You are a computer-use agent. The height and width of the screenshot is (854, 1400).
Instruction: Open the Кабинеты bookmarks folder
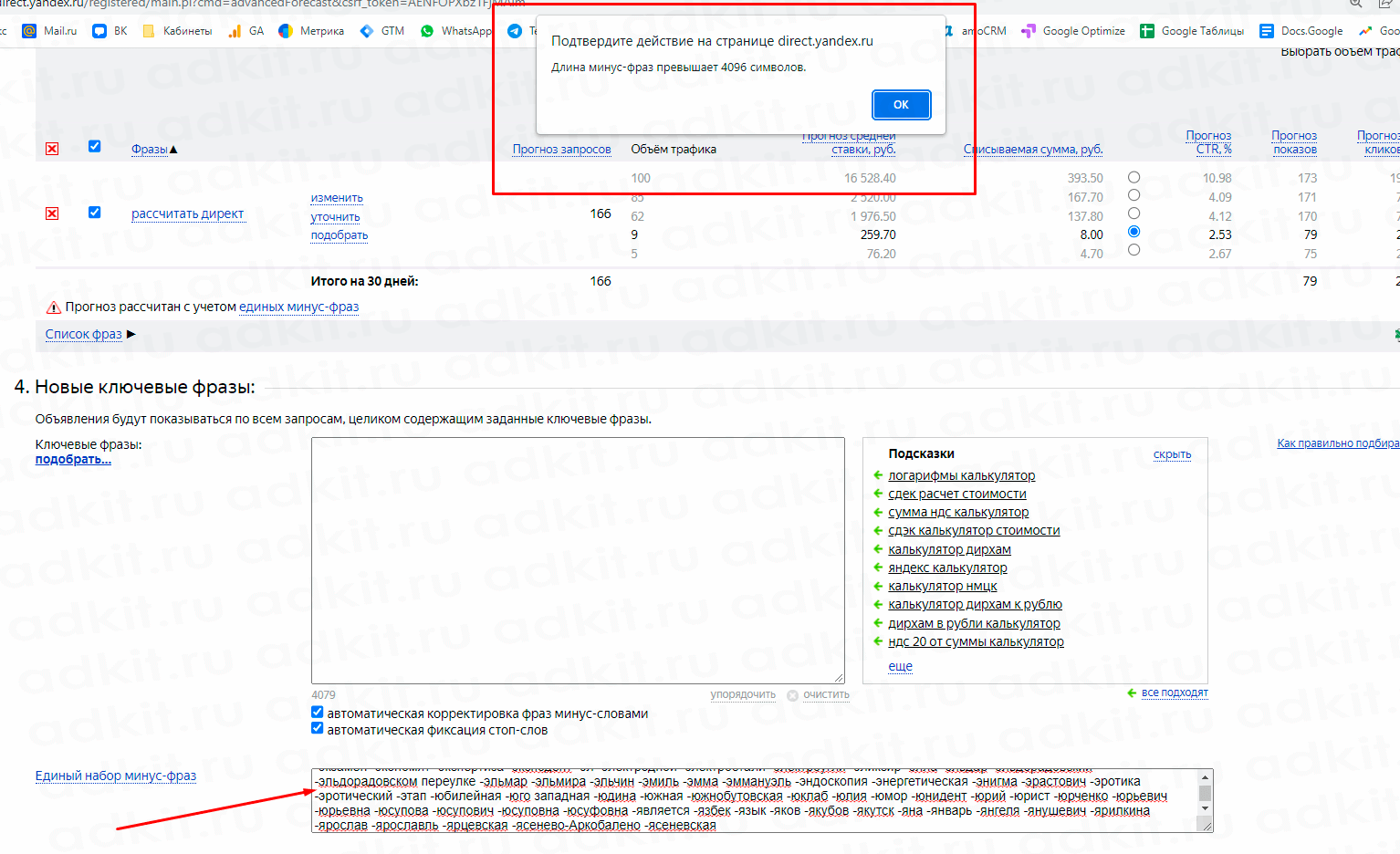point(177,31)
